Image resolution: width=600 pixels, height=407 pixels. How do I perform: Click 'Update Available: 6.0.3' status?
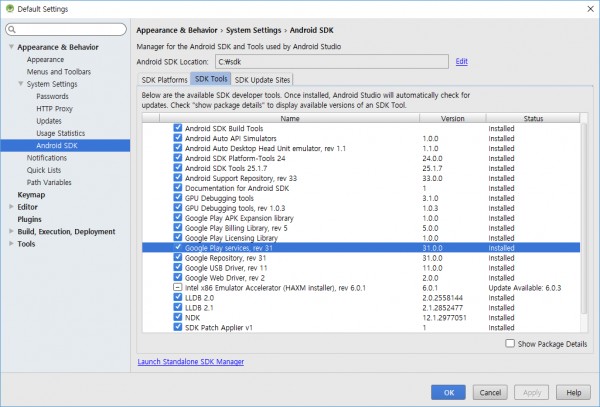coord(525,287)
